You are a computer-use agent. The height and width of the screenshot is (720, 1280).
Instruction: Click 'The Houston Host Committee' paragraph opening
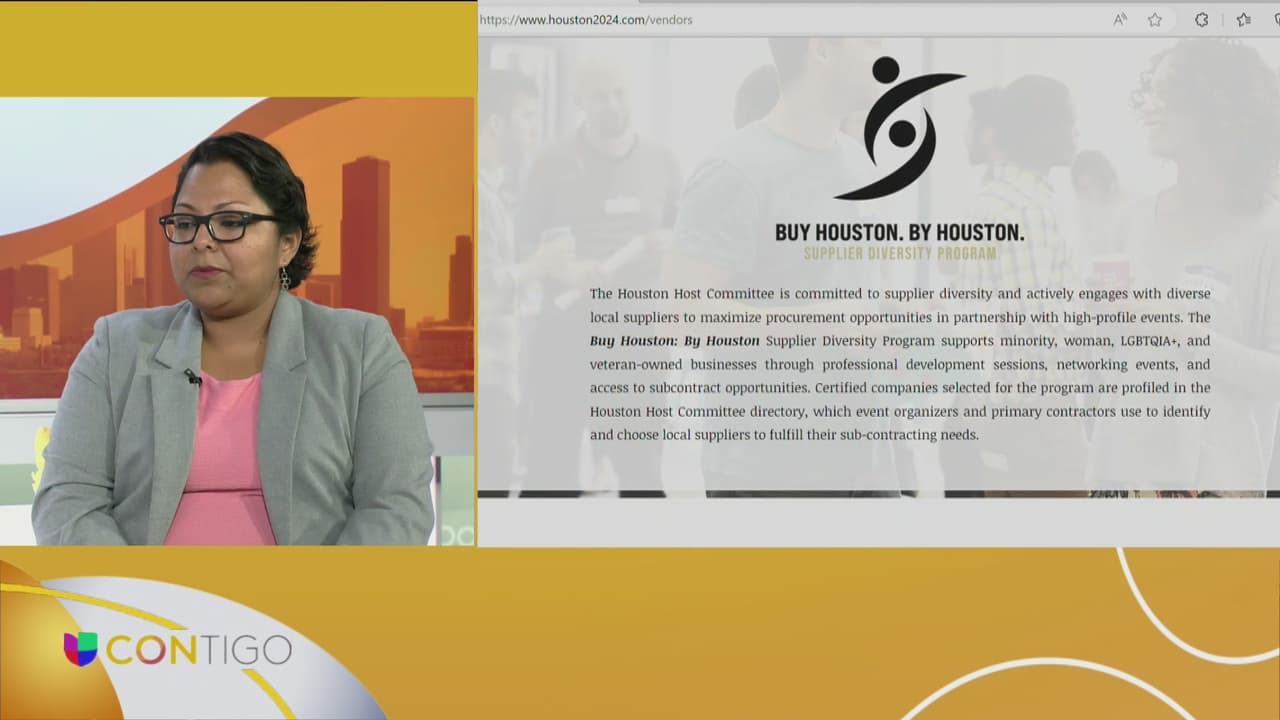(678, 294)
